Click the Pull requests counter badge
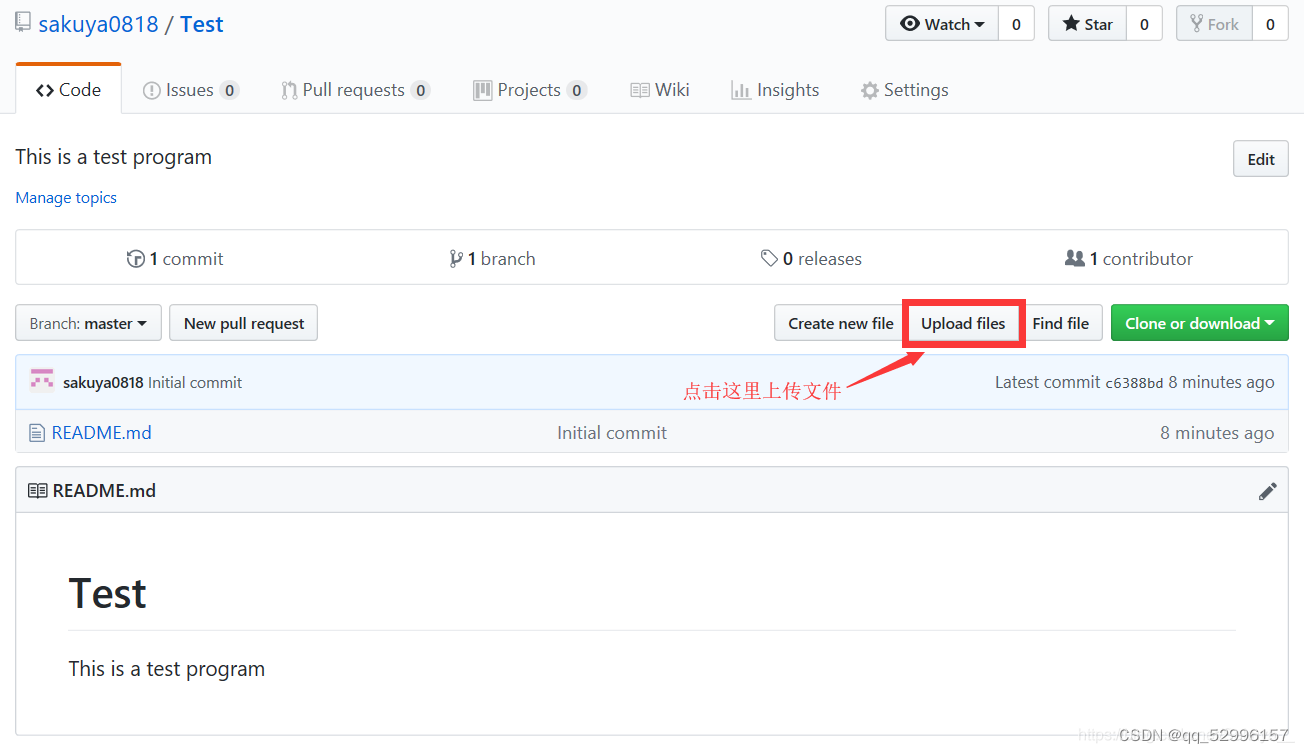The width and height of the screenshot is (1304, 753). [x=421, y=91]
